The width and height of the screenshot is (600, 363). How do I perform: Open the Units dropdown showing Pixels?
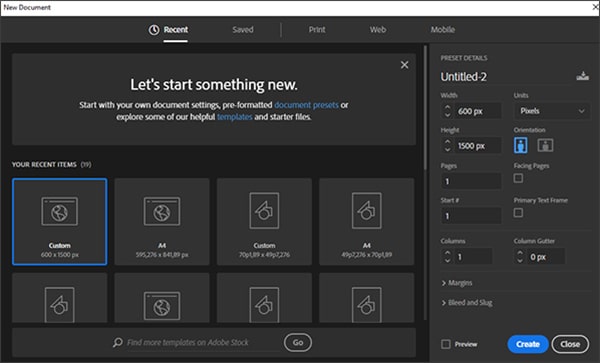click(551, 111)
